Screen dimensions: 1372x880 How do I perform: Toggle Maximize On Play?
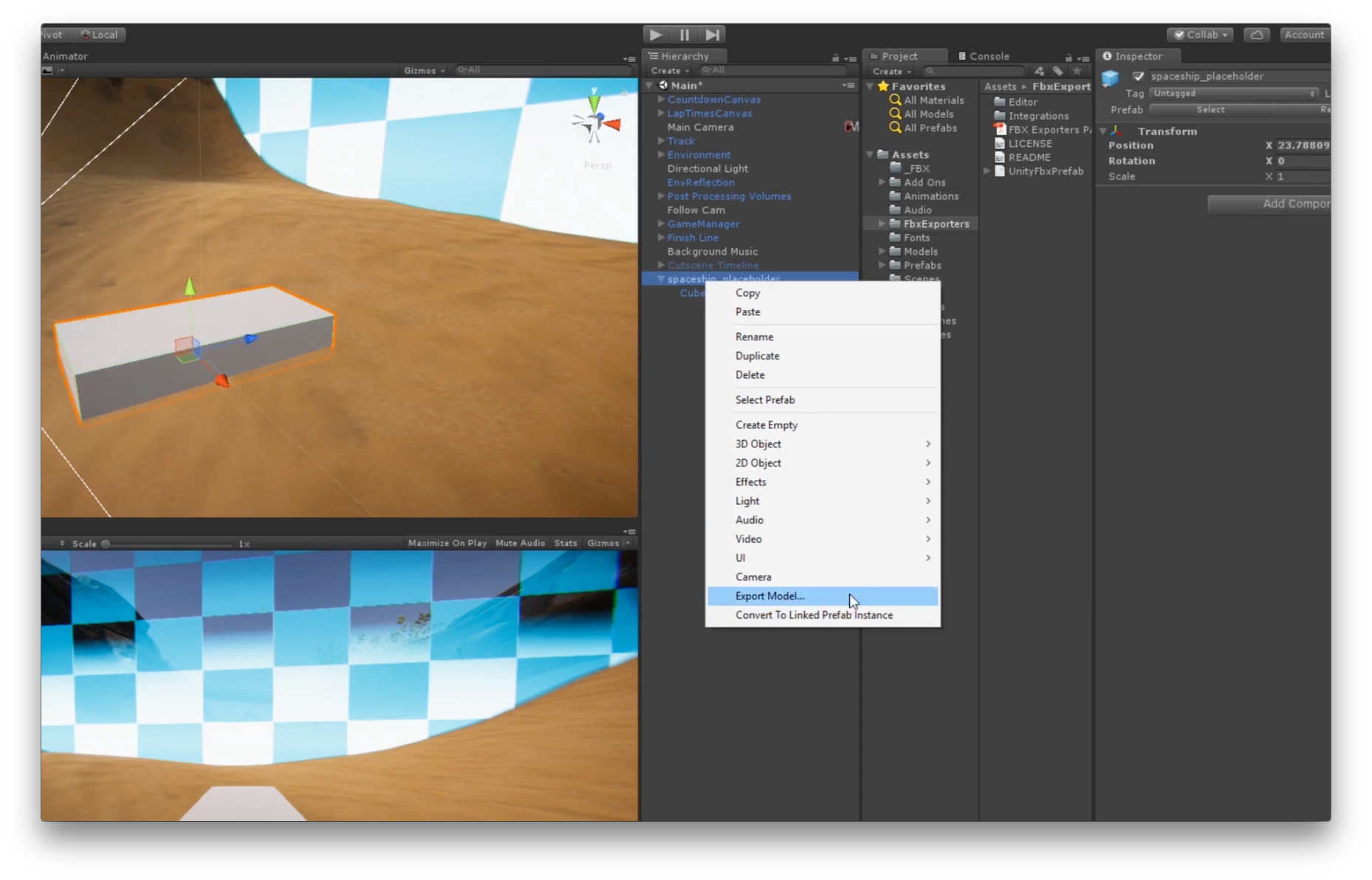point(447,543)
